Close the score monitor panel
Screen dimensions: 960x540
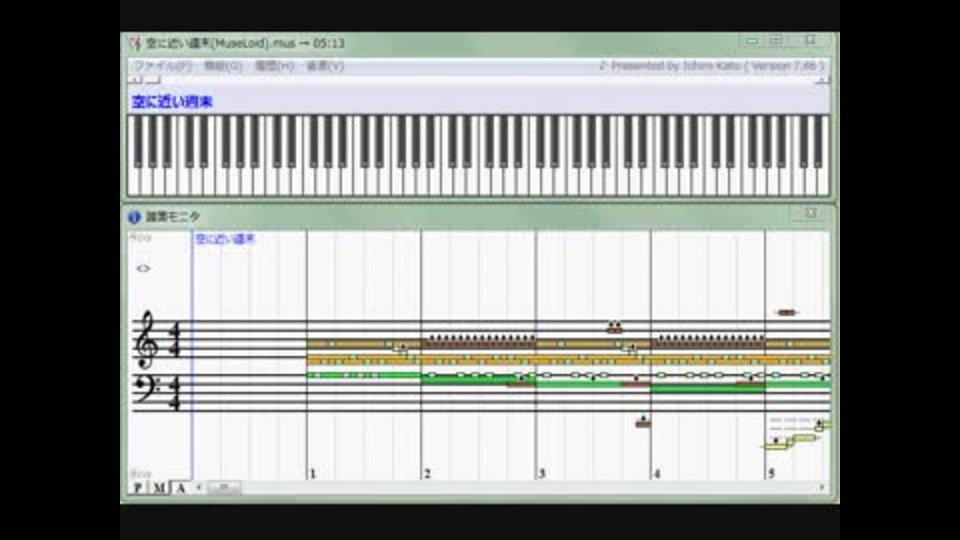[811, 213]
